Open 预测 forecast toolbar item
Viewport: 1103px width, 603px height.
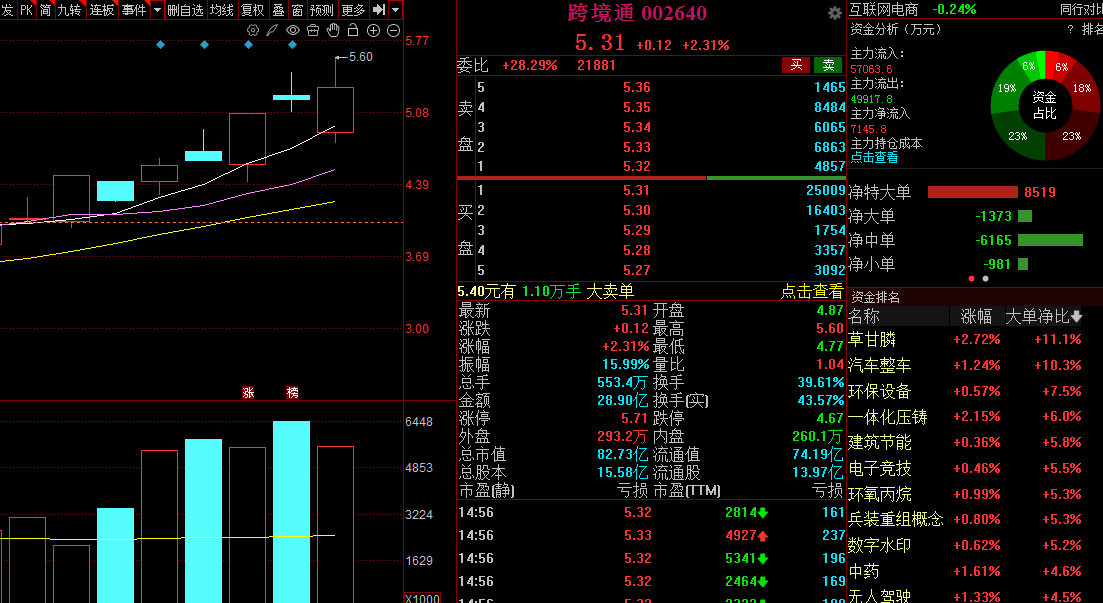(322, 10)
